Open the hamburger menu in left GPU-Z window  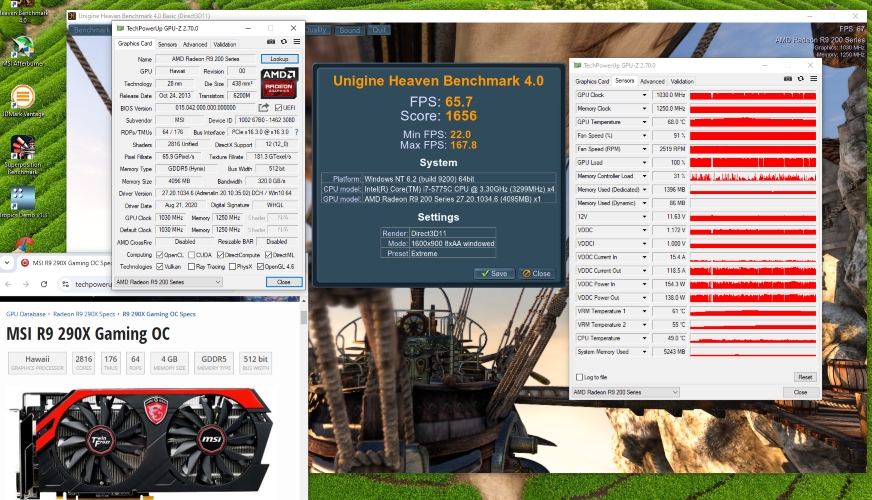point(297,42)
